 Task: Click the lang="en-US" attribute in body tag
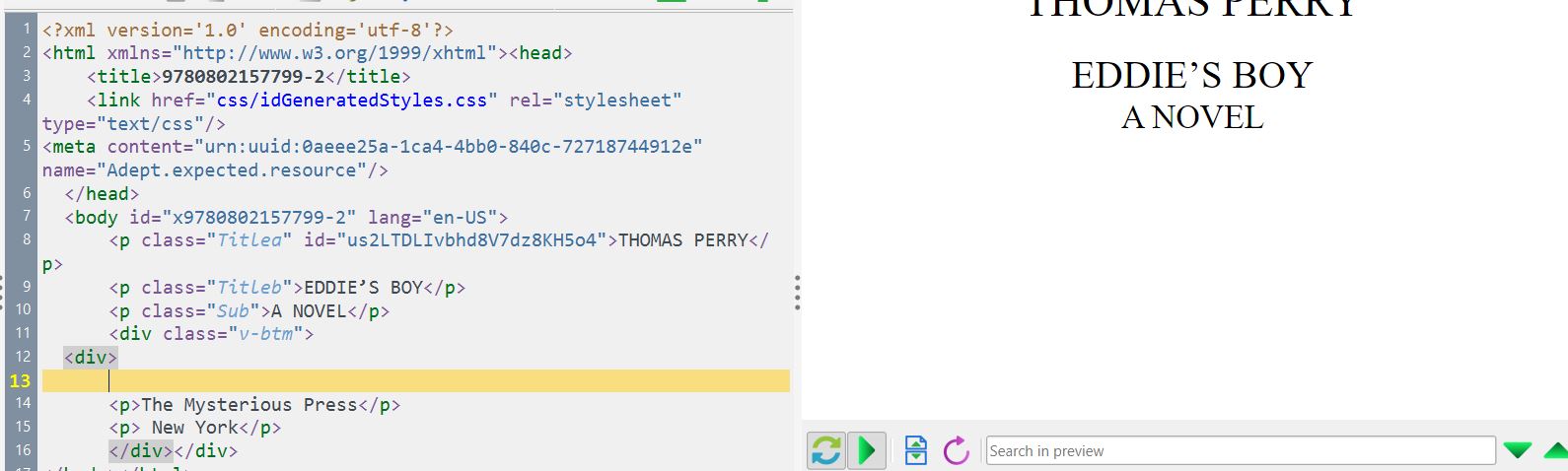coord(433,217)
